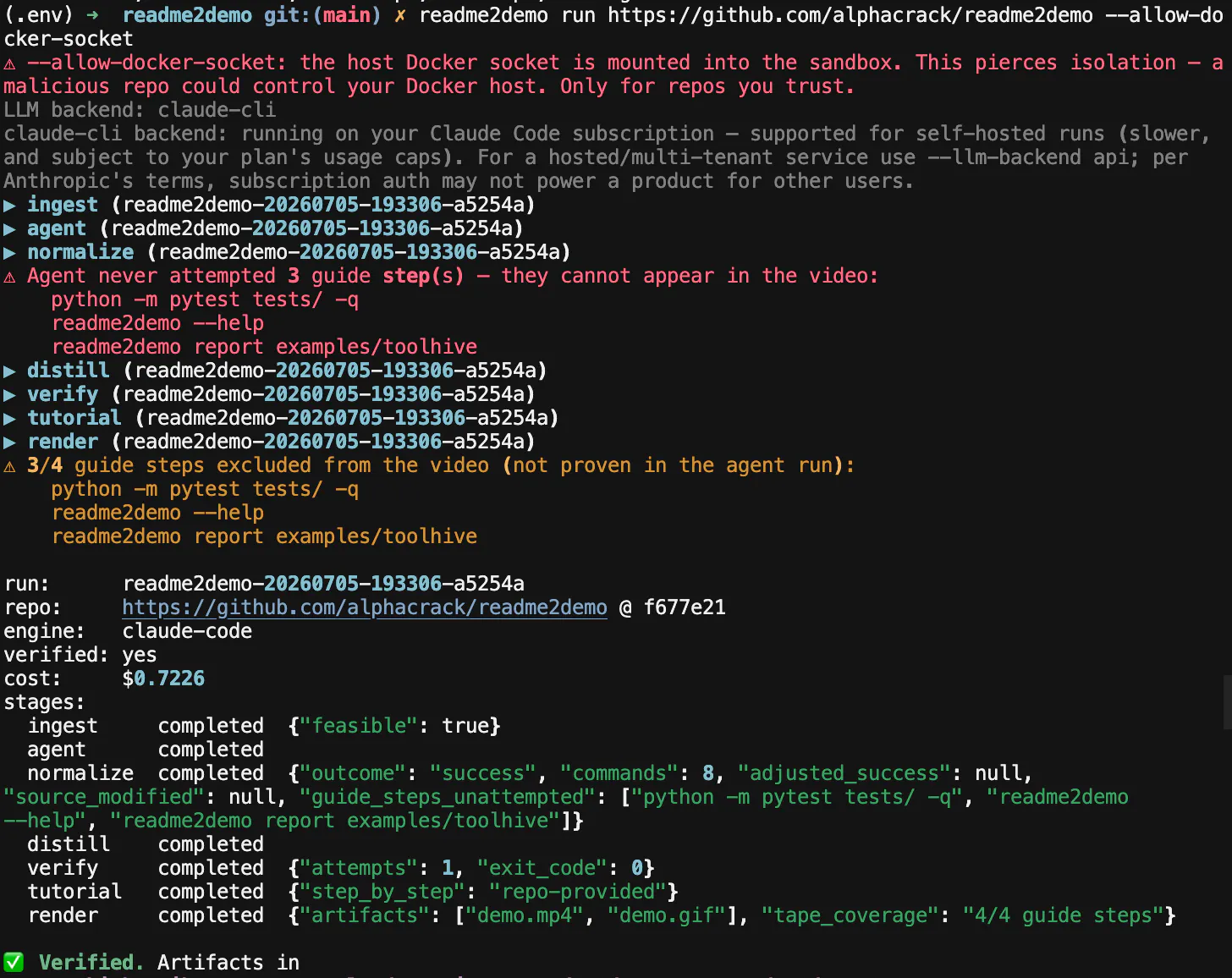Click warning icon beside '3/4 guide steps excluded'
Image resolution: width=1232 pixels, height=978 pixels.
pyautogui.click(x=9, y=466)
